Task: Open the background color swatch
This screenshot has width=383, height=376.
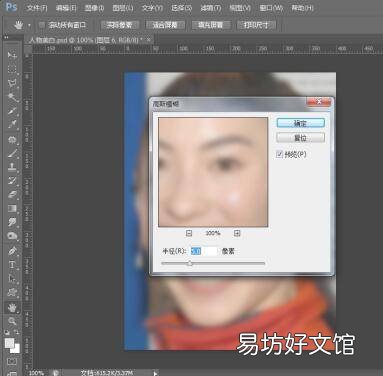Action: (x=16, y=349)
